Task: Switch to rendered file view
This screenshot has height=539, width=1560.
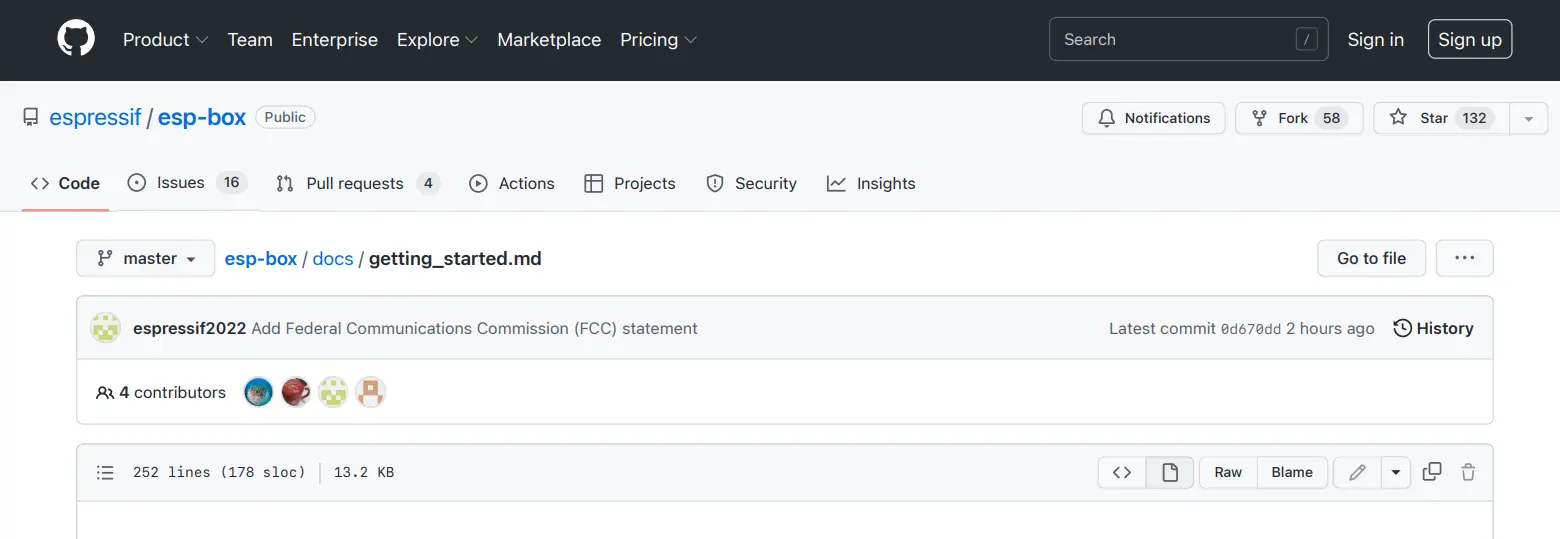Action: [1170, 472]
